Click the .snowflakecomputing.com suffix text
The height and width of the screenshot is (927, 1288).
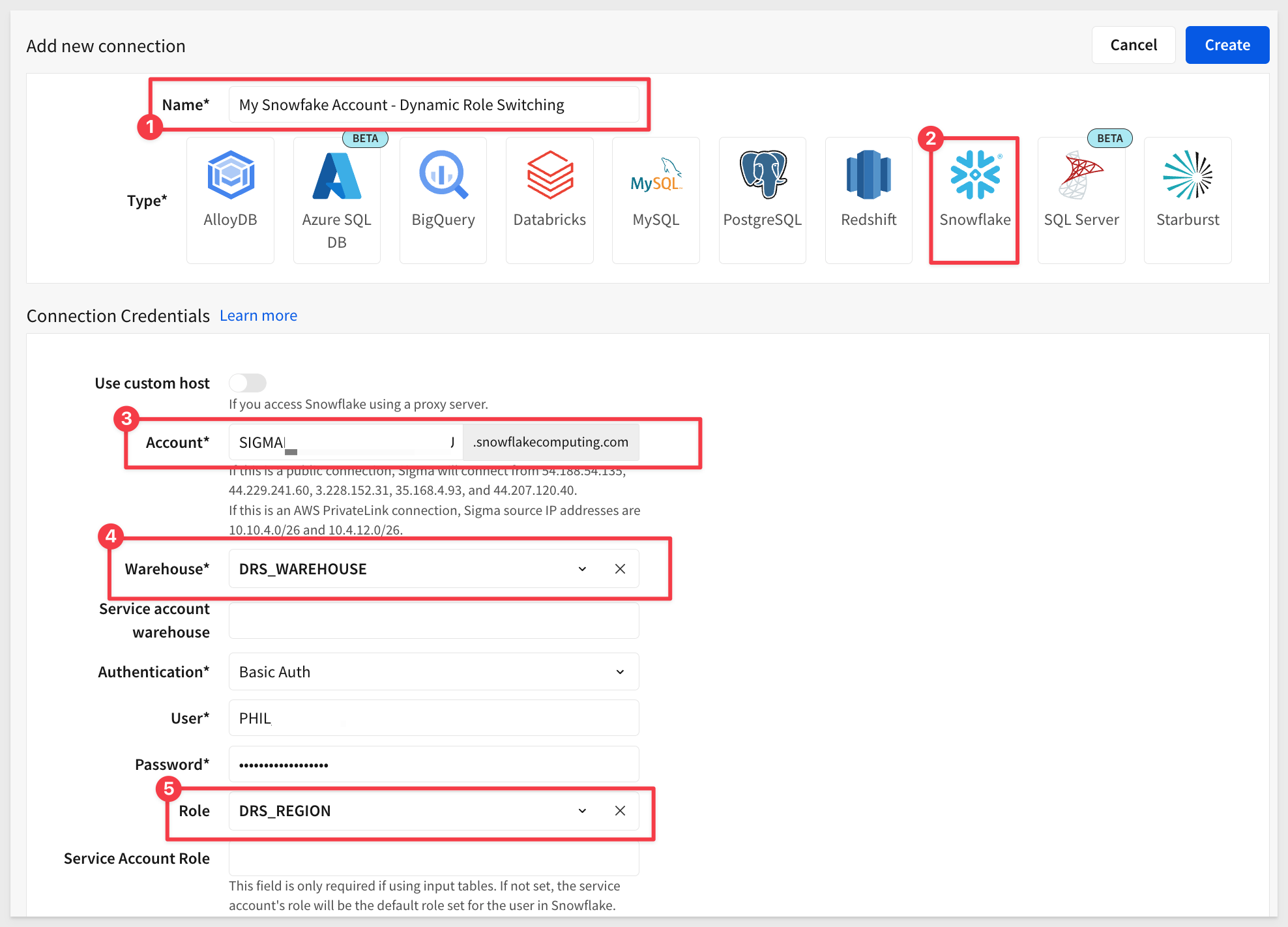point(551,442)
